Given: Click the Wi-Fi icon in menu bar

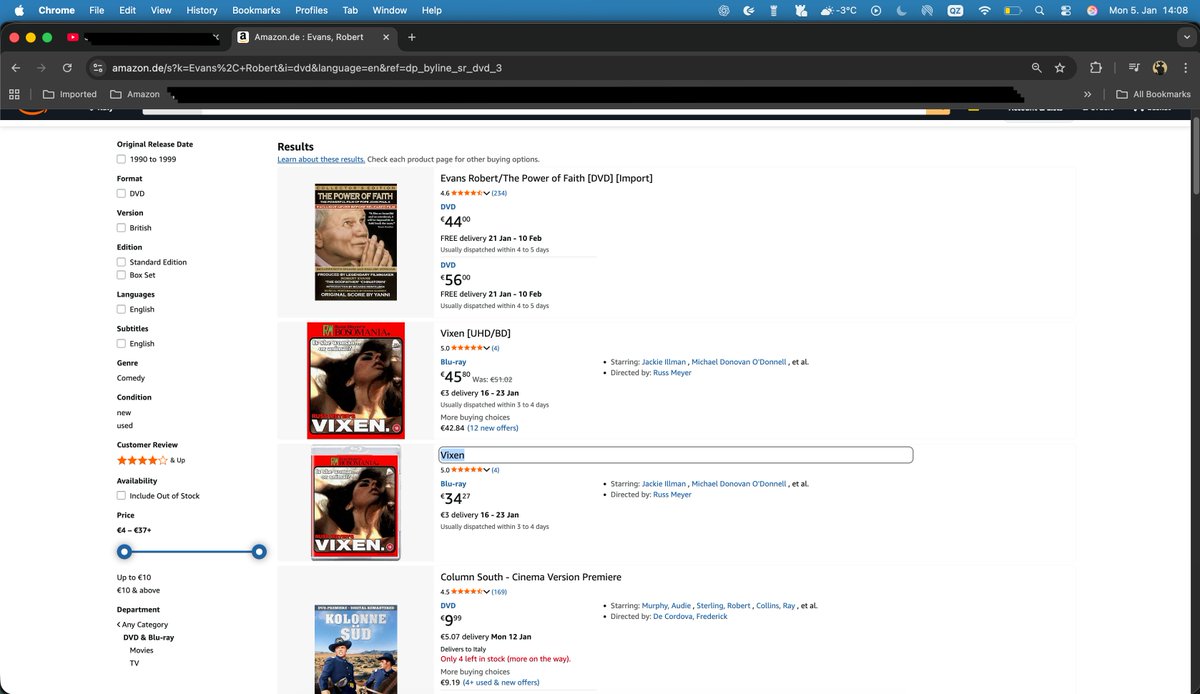Looking at the screenshot, I should [x=984, y=10].
